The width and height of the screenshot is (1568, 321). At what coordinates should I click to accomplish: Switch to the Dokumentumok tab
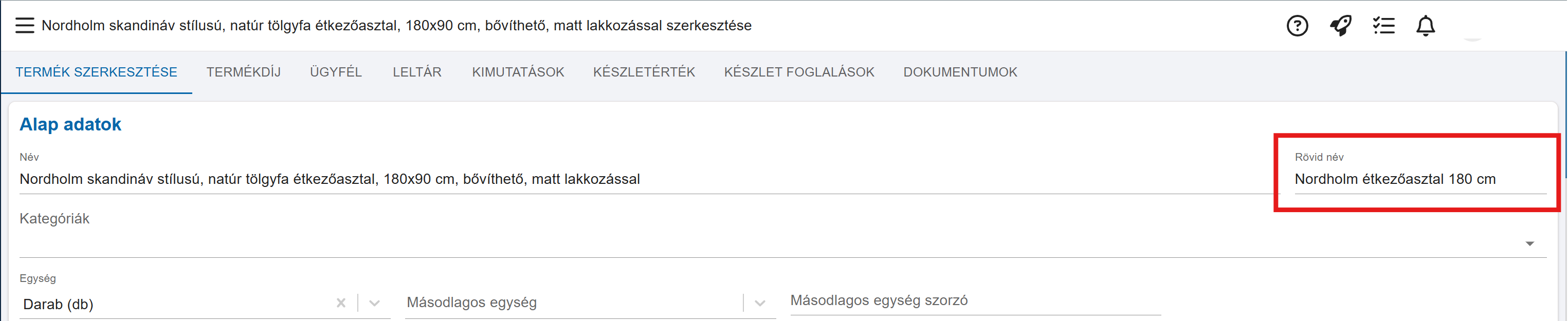click(960, 72)
